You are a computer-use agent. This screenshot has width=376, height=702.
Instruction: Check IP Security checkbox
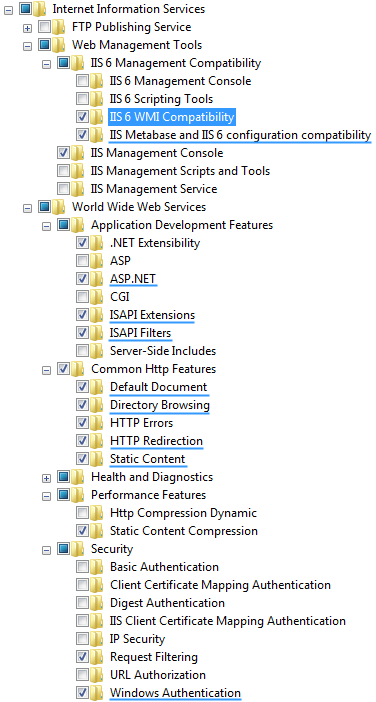82,639
